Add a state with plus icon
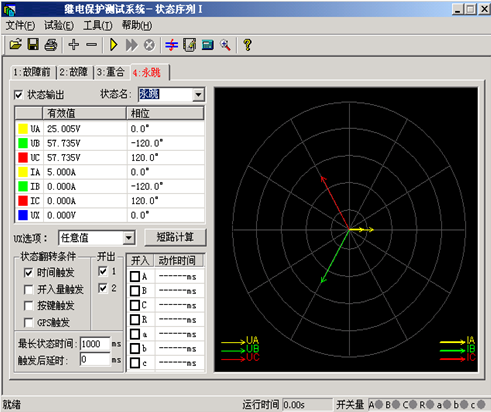The width and height of the screenshot is (491, 412). [x=74, y=44]
